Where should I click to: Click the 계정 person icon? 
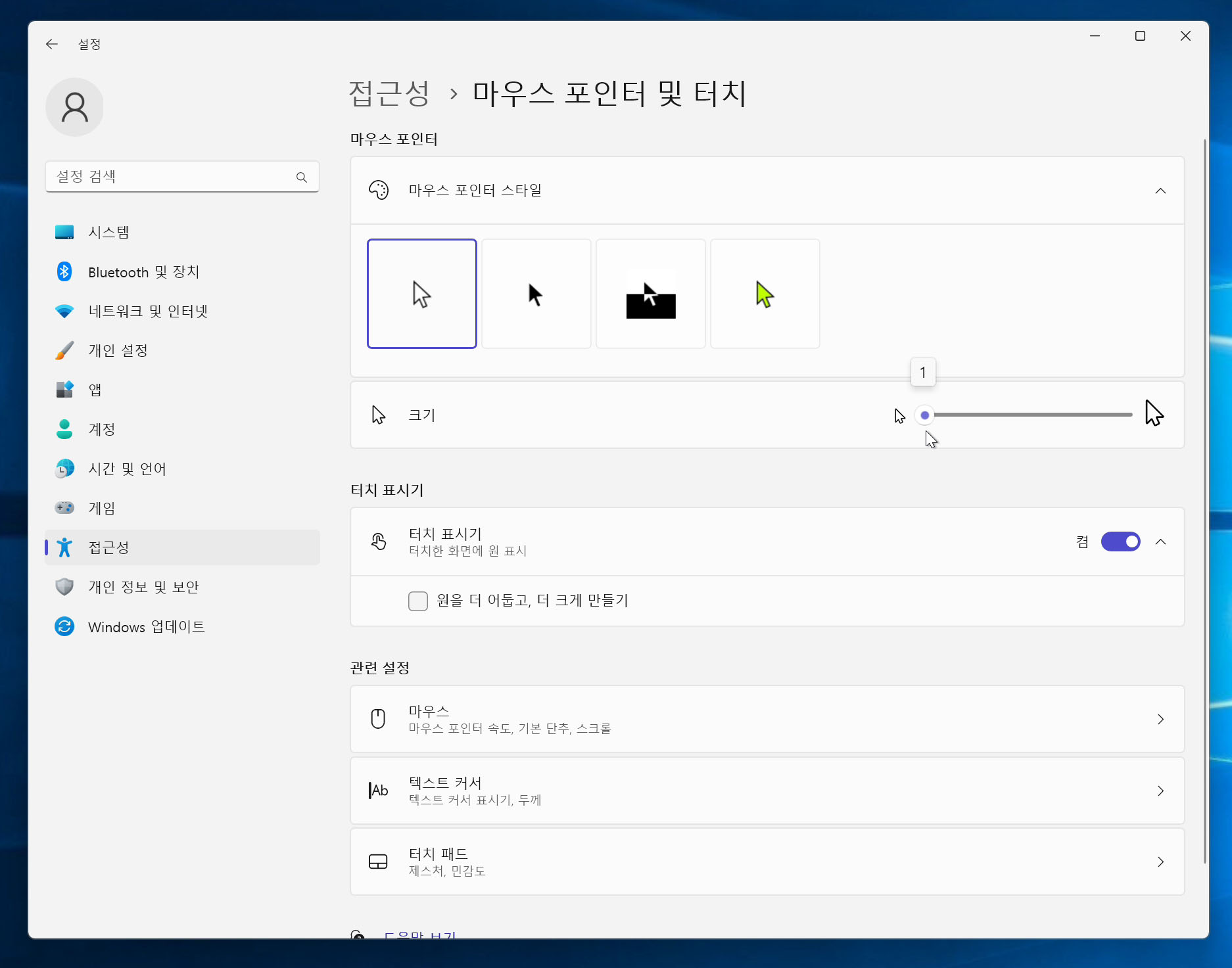coord(64,429)
